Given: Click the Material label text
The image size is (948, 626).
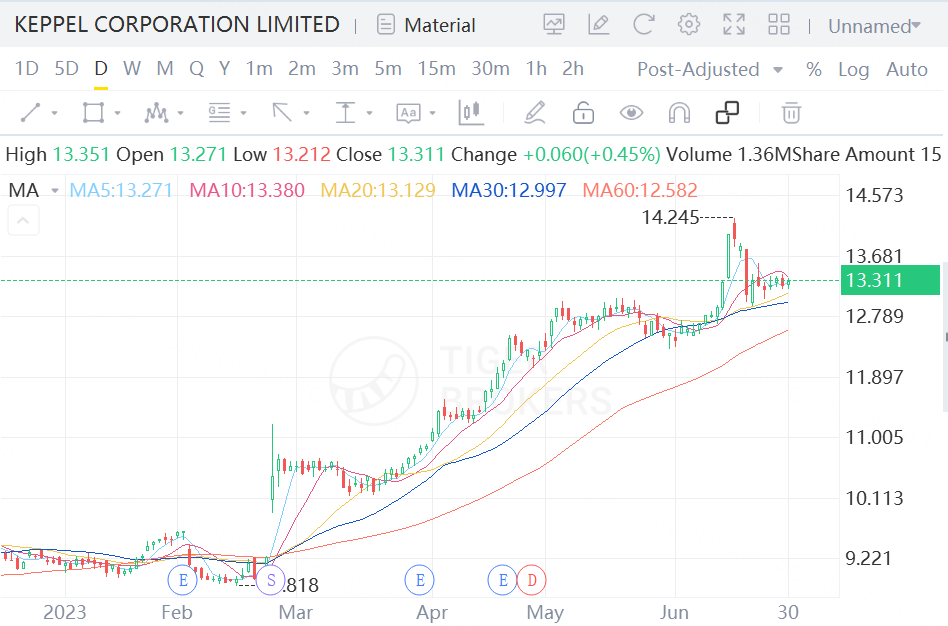Looking at the screenshot, I should pyautogui.click(x=440, y=25).
